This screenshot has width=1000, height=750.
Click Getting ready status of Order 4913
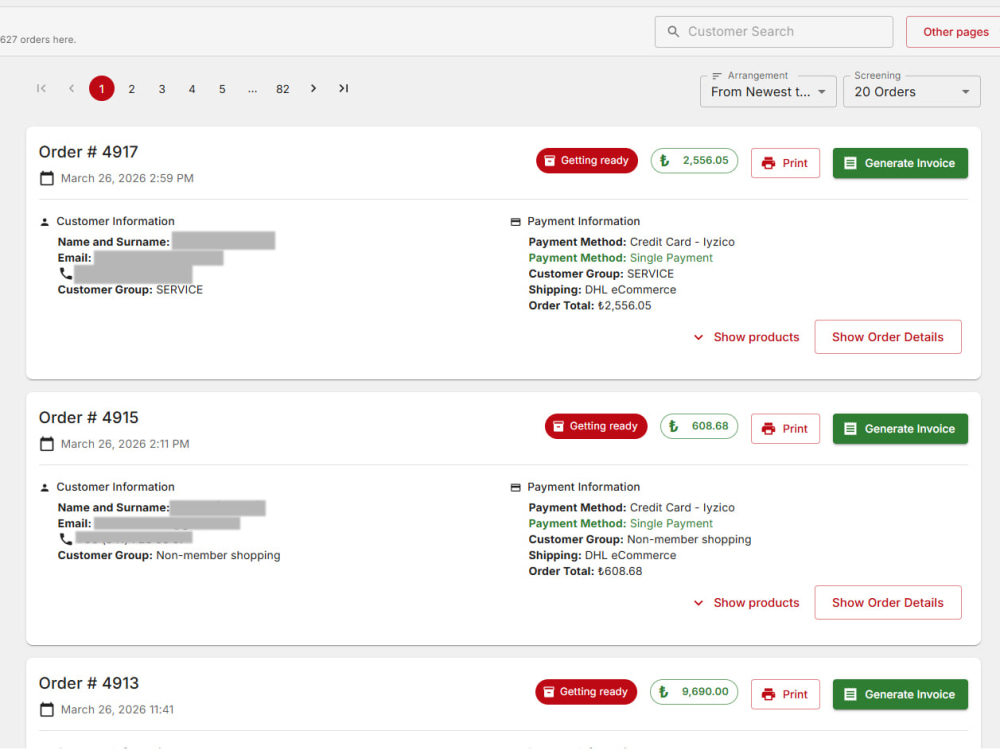586,692
